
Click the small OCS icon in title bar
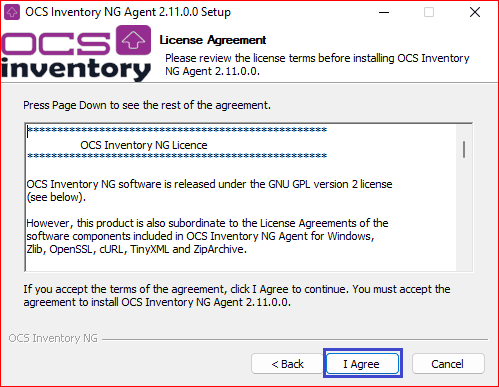(12, 12)
